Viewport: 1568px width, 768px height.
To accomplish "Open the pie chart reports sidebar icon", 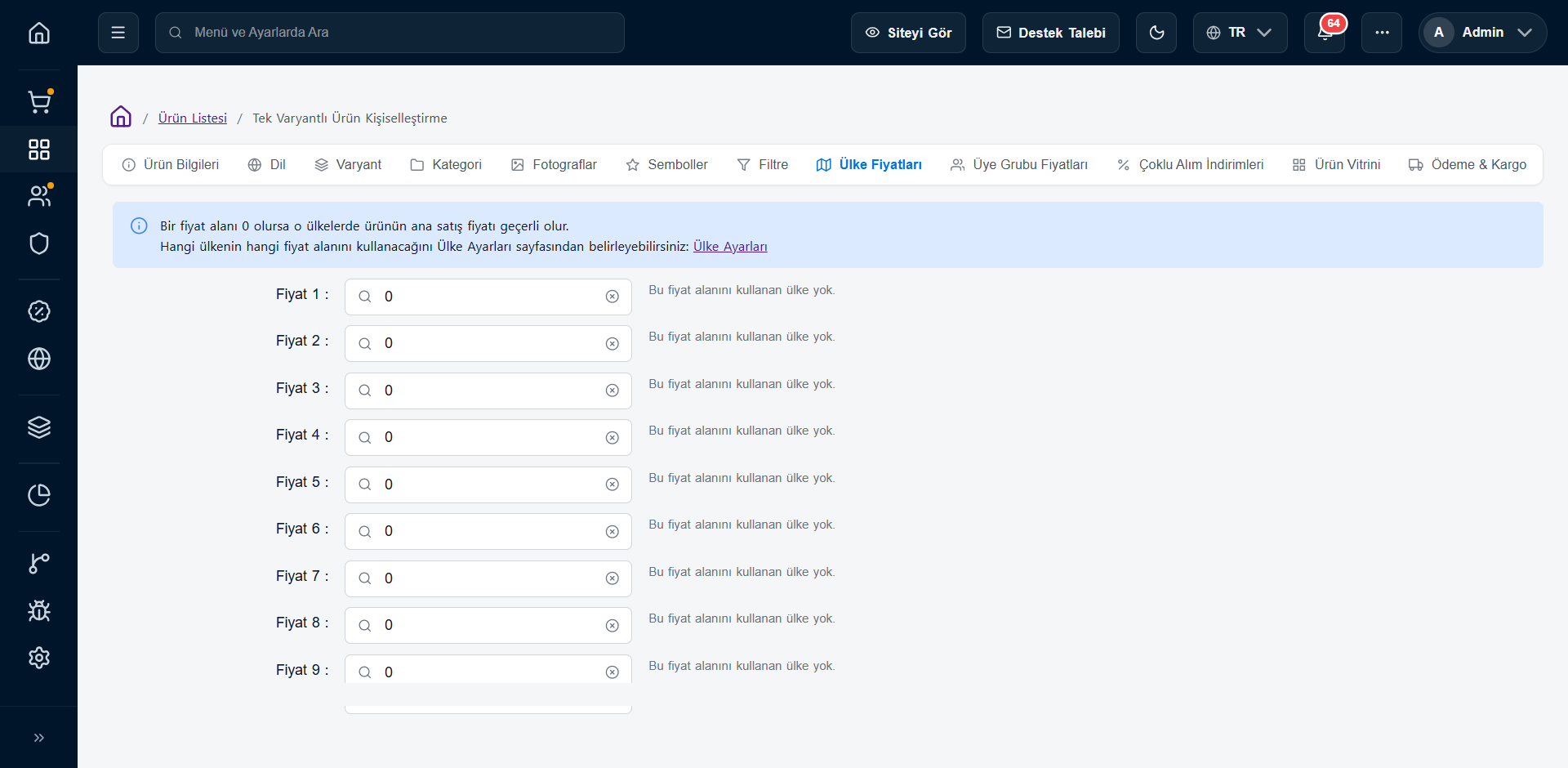I will coord(39,495).
